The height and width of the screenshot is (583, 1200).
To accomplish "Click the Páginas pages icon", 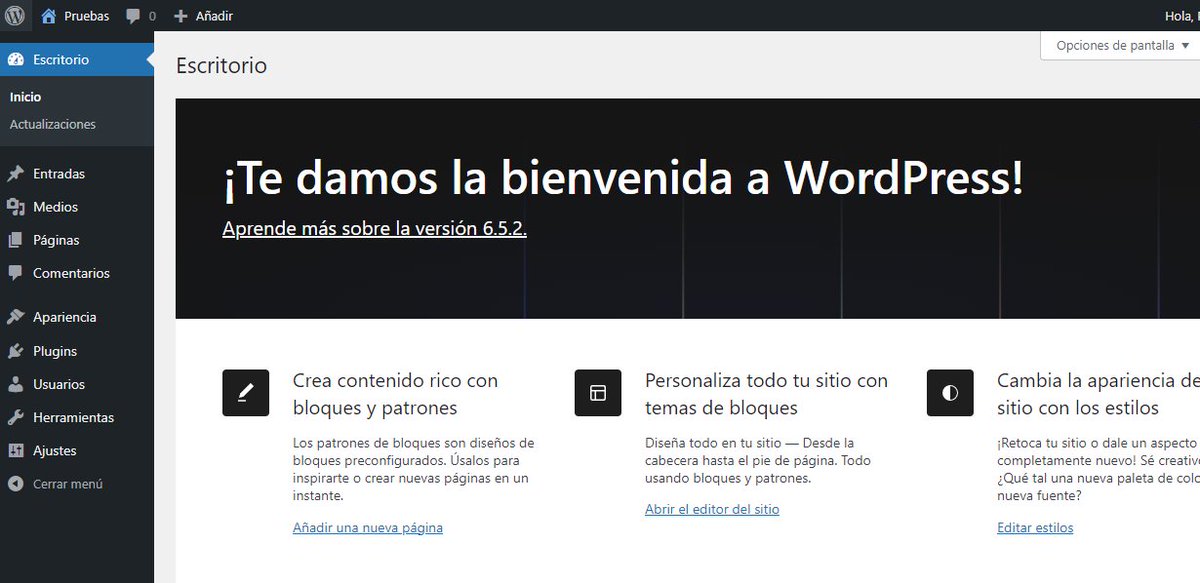I will point(15,240).
